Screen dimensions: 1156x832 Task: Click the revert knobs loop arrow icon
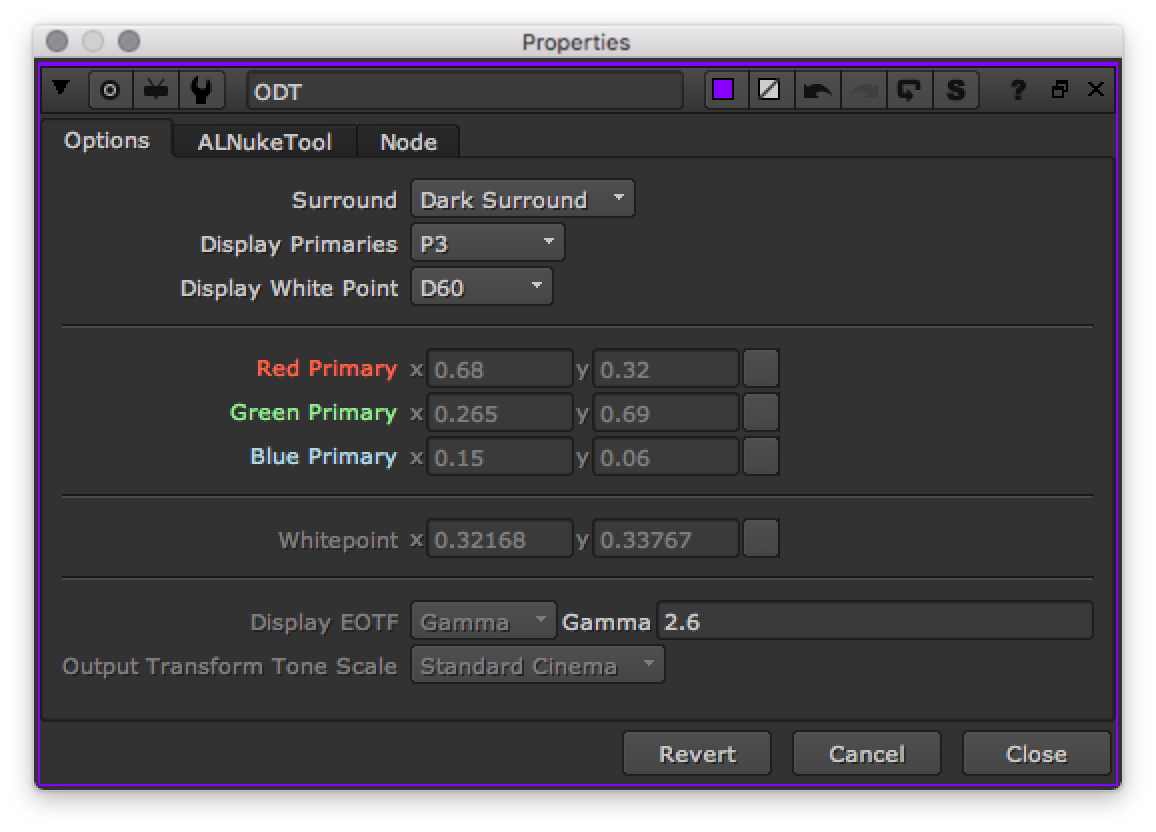tap(908, 91)
